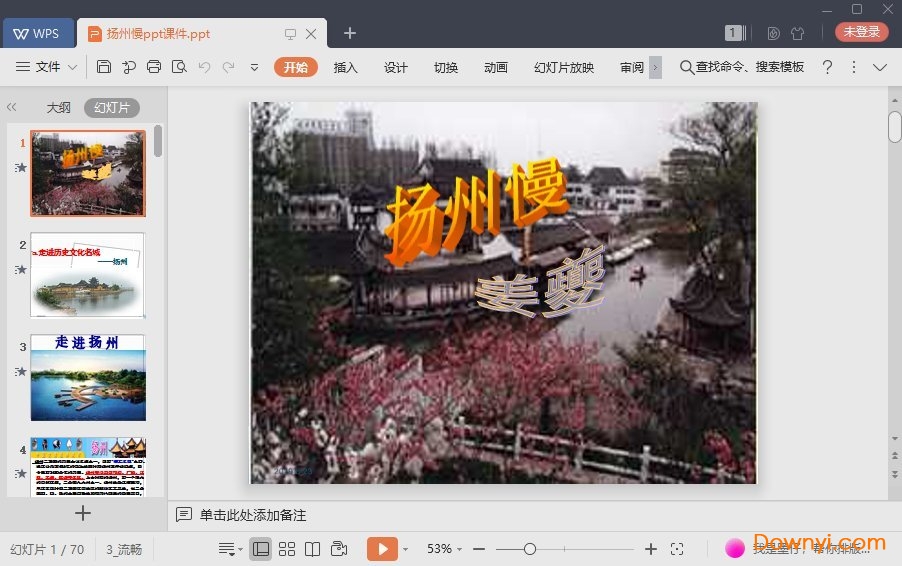Collapse the slide panel with double chevron
The image size is (902, 566).
coord(12,107)
